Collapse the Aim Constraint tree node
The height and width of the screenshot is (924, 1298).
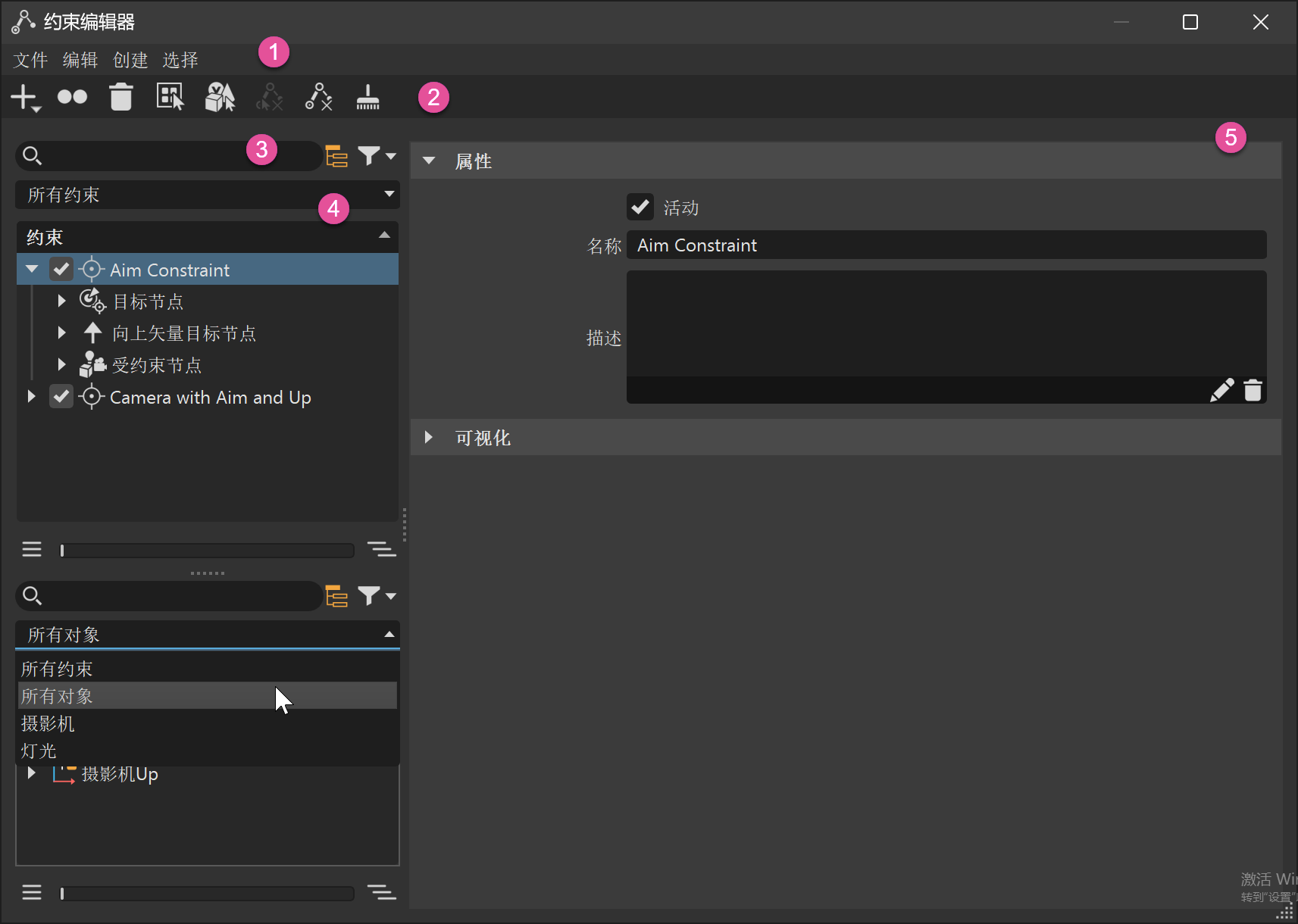coord(32,269)
